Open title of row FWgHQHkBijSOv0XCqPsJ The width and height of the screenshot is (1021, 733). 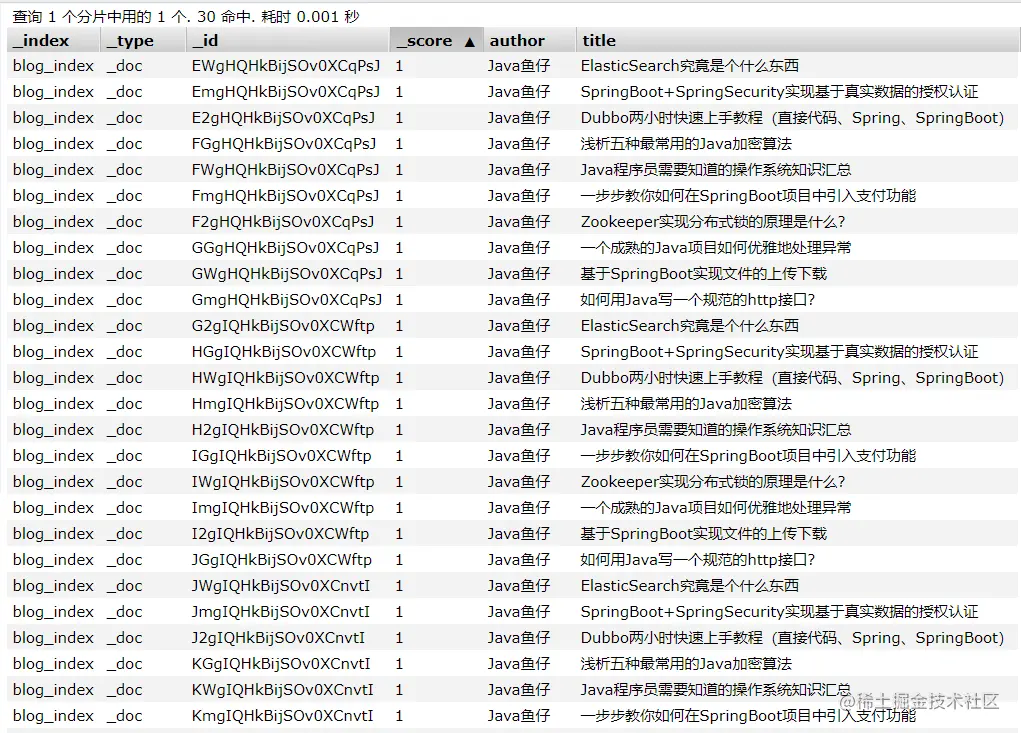click(716, 170)
